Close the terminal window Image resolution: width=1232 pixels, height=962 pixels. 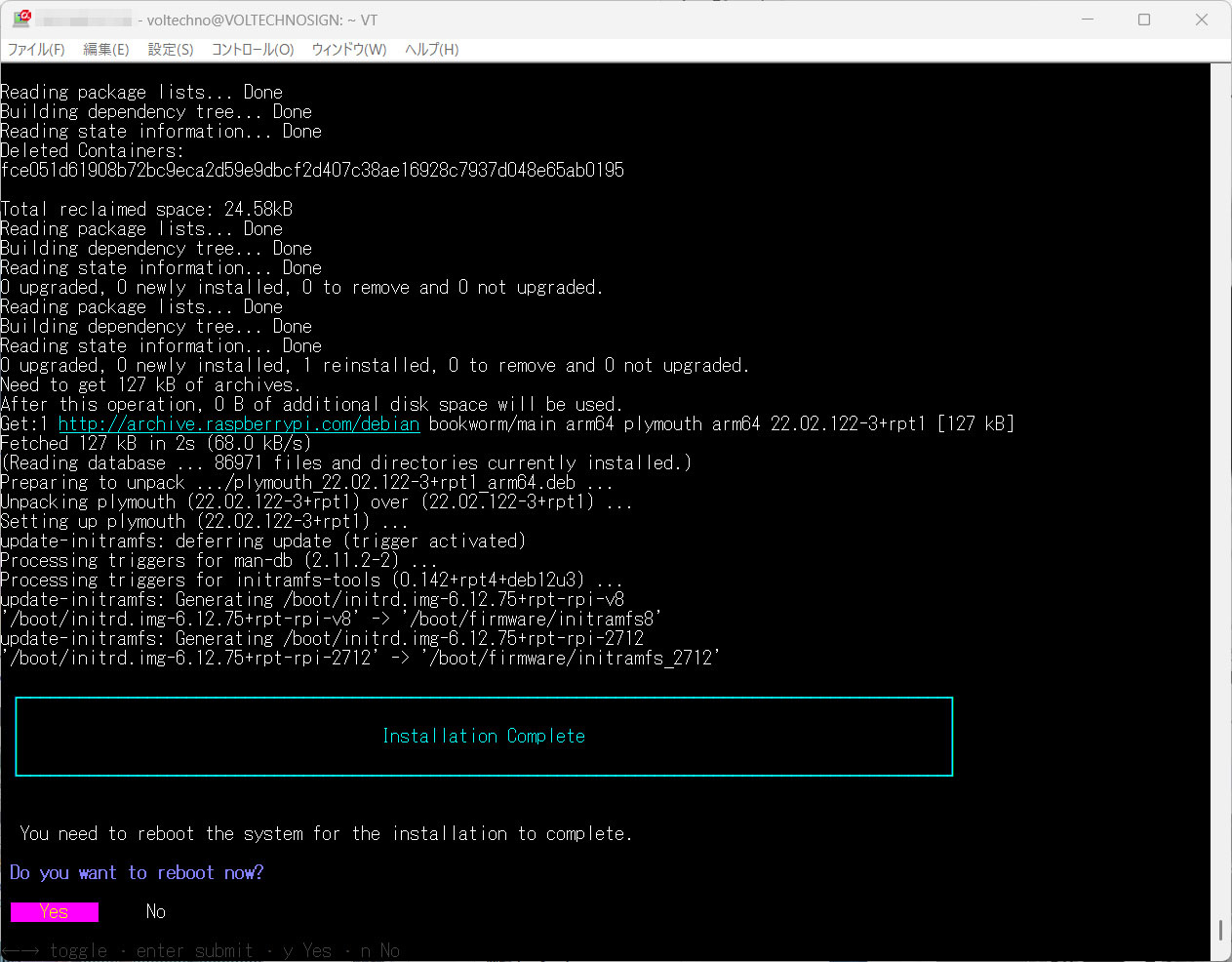tap(1202, 20)
